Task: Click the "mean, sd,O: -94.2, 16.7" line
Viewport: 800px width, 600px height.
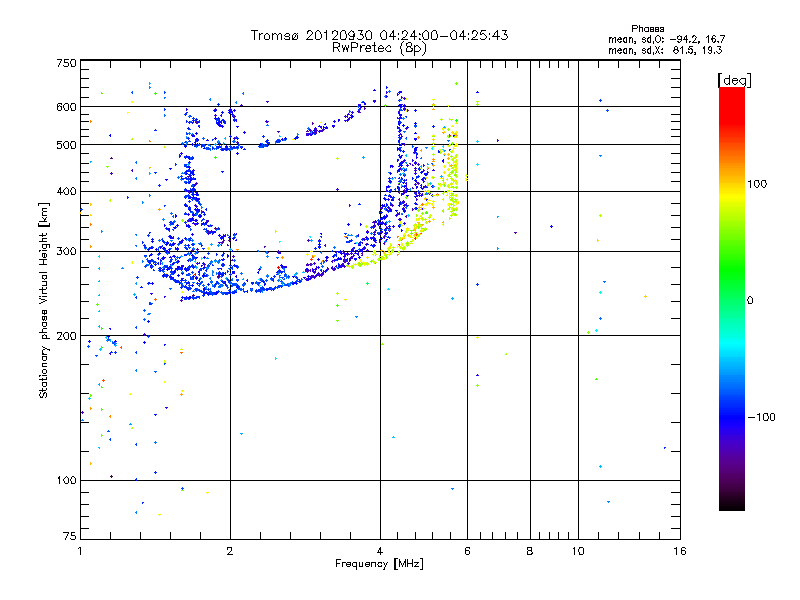Action: [x=666, y=39]
